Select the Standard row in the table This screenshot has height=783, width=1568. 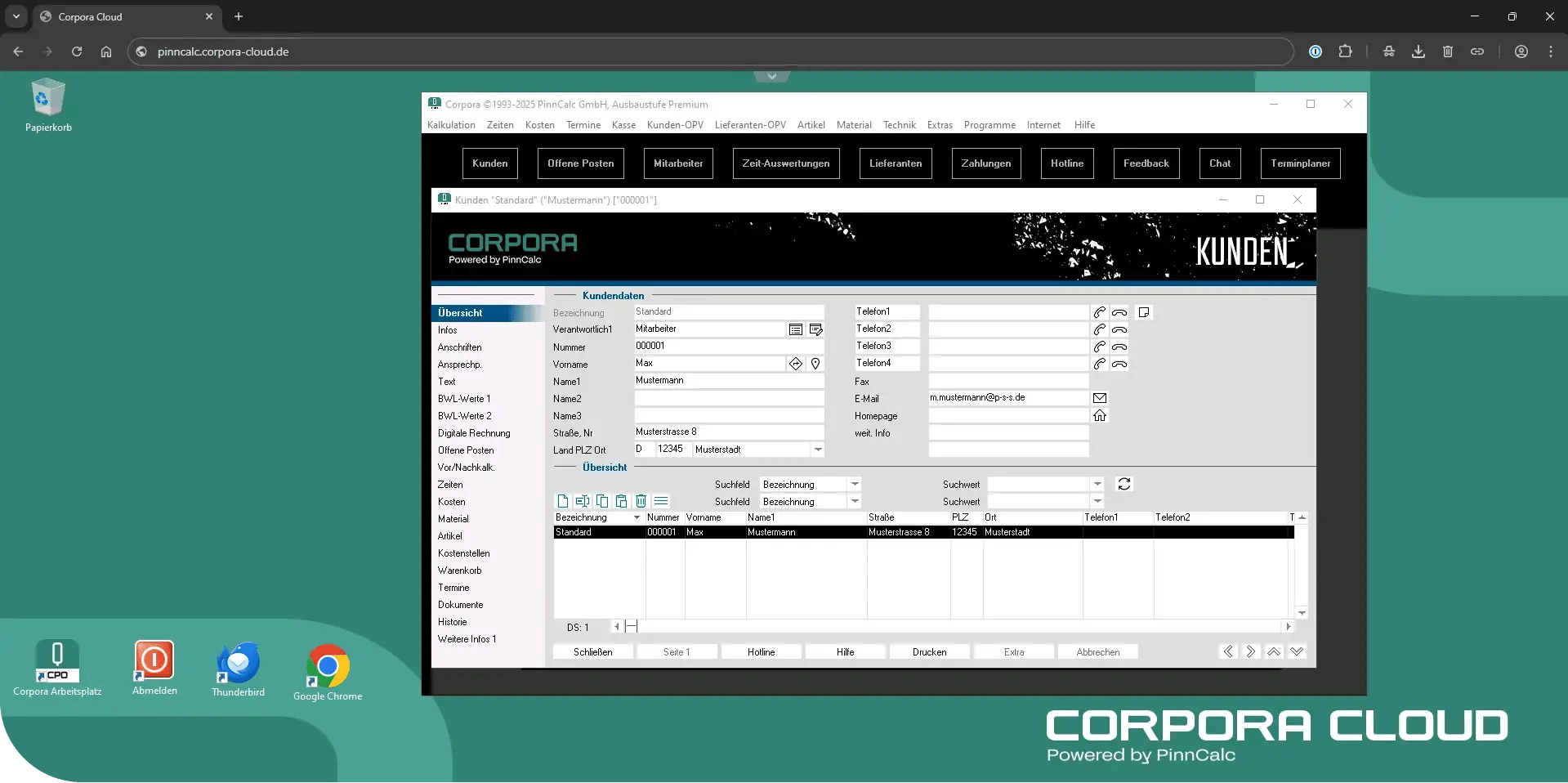coord(923,532)
